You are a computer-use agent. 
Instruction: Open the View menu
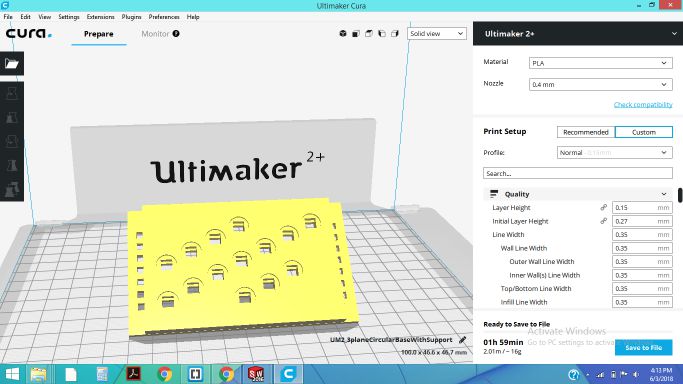point(44,17)
